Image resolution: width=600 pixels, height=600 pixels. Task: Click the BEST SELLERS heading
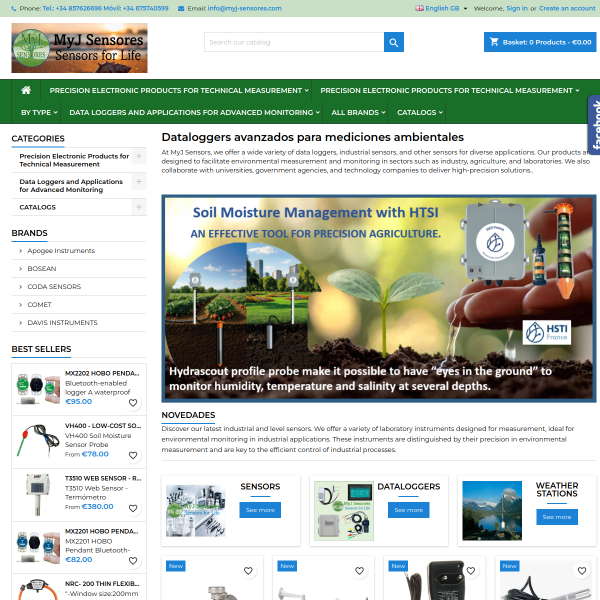pos(41,349)
